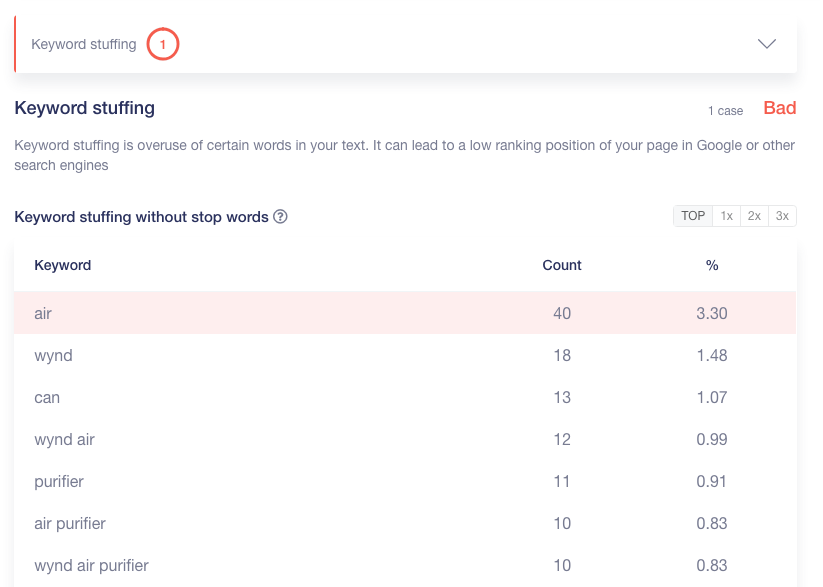Switch to the 2x keyword tab
823x587 pixels.
click(x=754, y=216)
